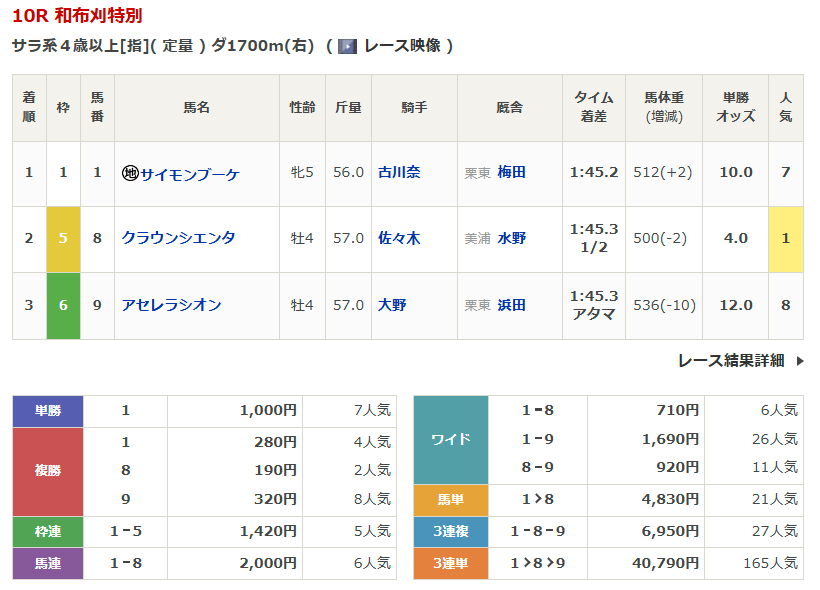820x590 pixels.
Task: Click the 10R 和布刈特別 race title
Action: coord(77,16)
